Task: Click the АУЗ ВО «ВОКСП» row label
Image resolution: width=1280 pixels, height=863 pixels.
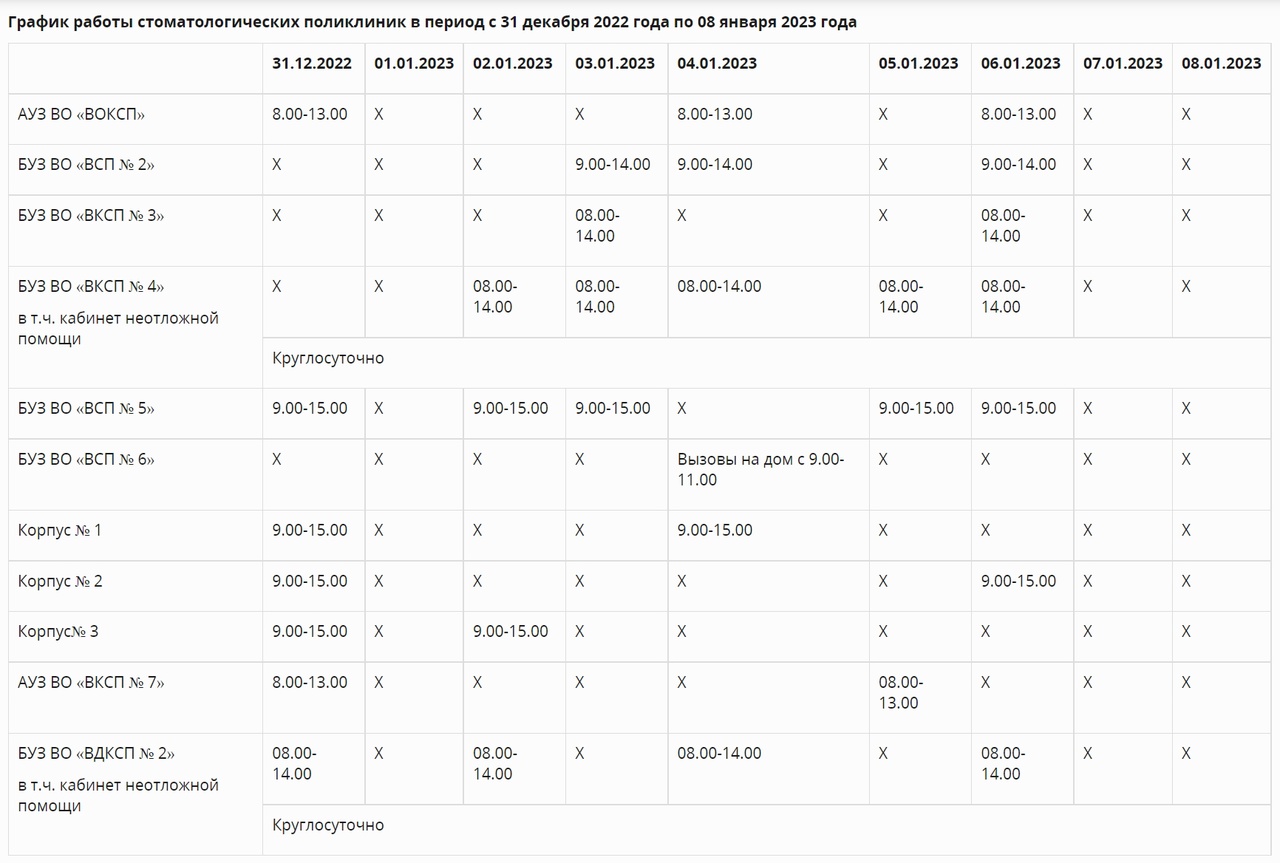Action: click(82, 114)
